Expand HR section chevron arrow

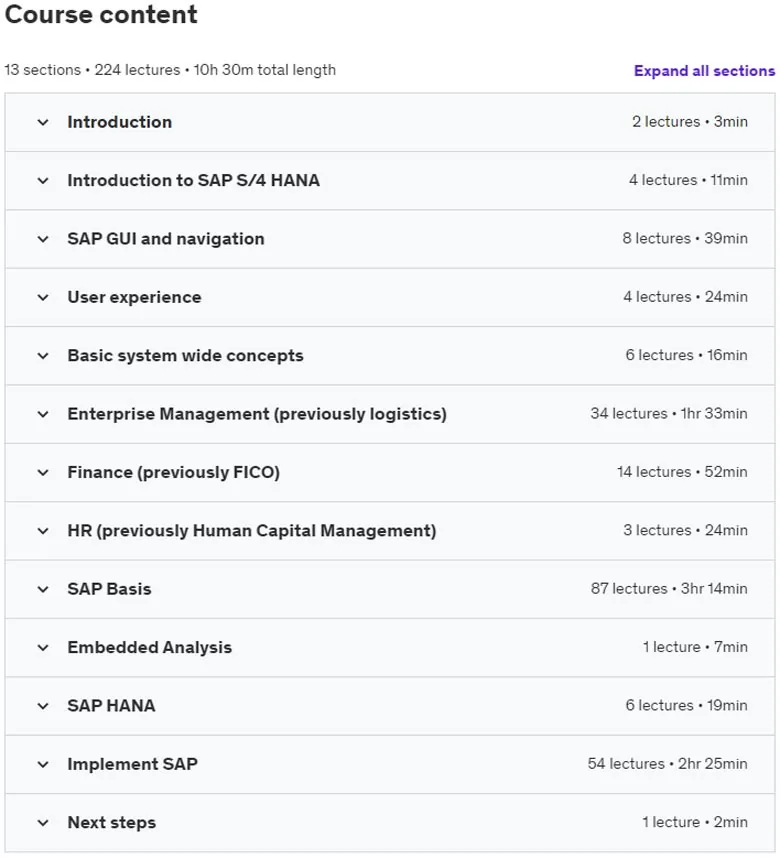(43, 531)
